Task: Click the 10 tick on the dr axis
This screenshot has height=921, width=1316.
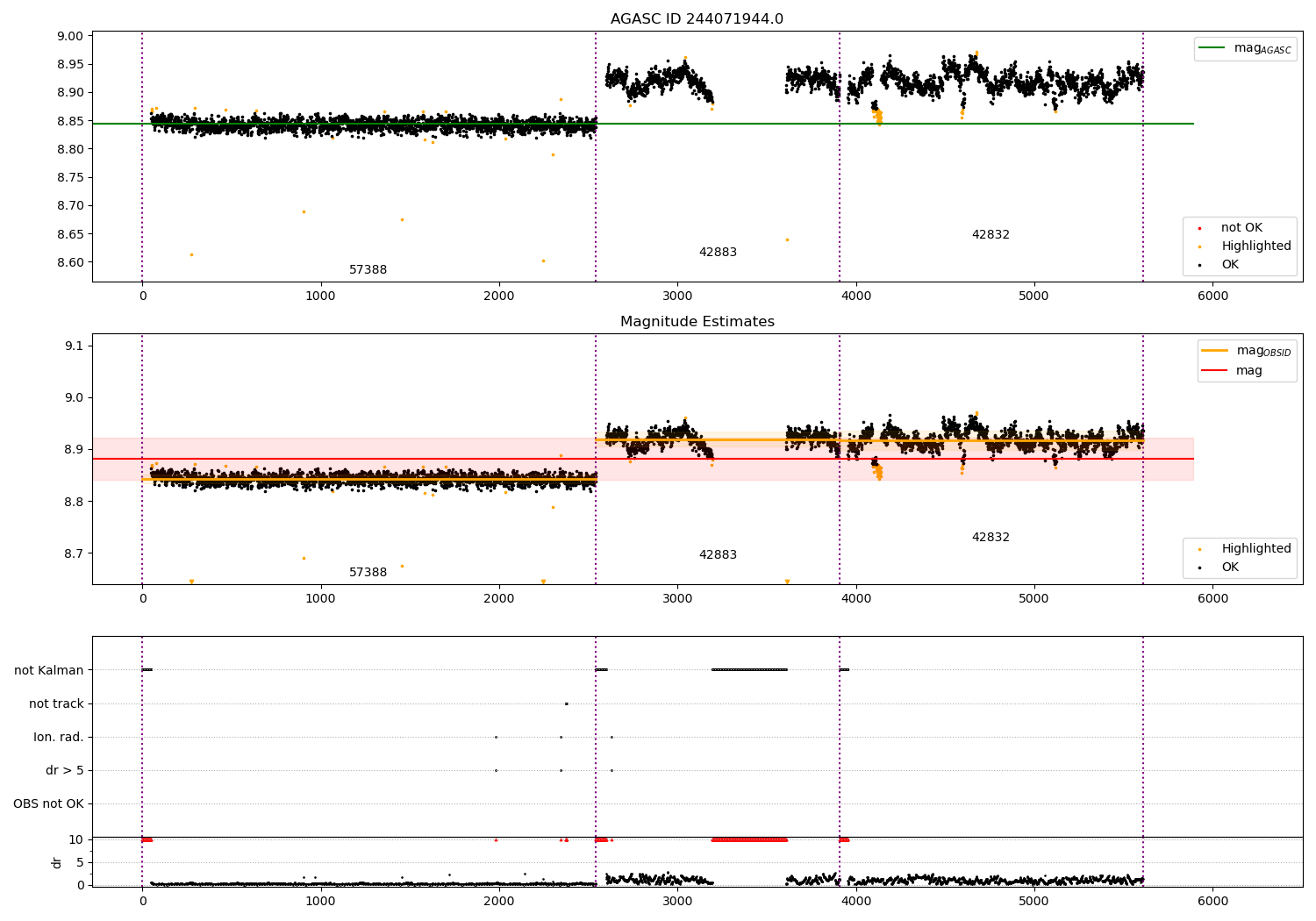Action: 76,840
